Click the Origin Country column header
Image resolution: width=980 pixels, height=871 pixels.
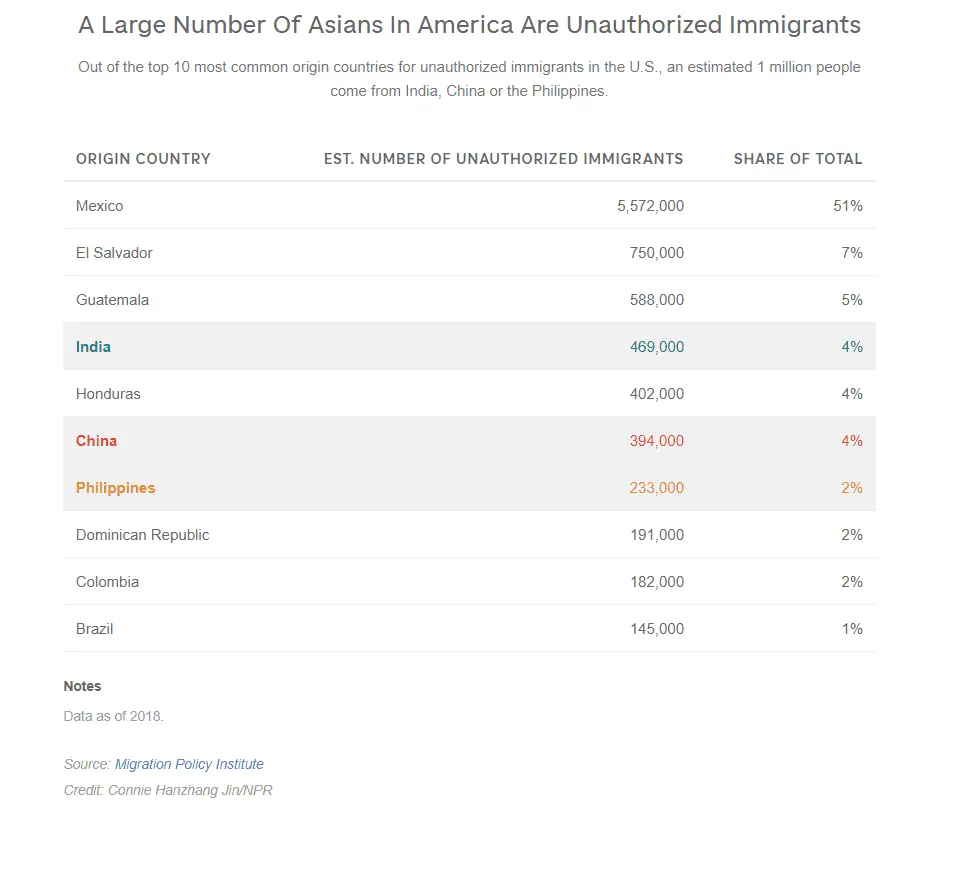point(143,159)
